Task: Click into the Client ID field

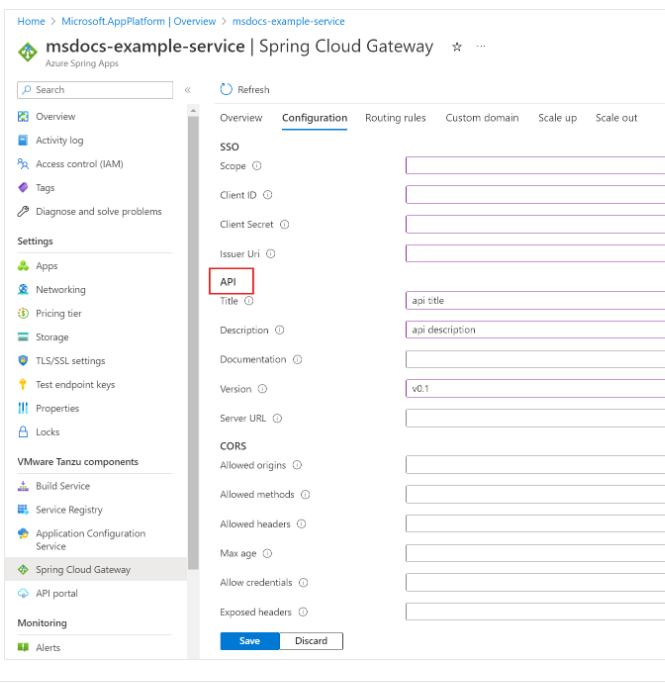Action: click(x=535, y=195)
